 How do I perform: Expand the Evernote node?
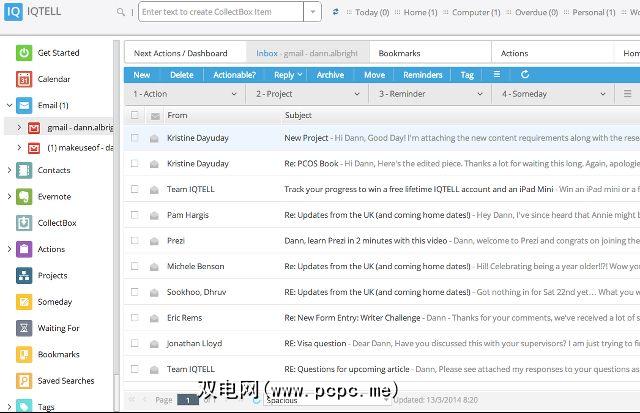pos(9,197)
